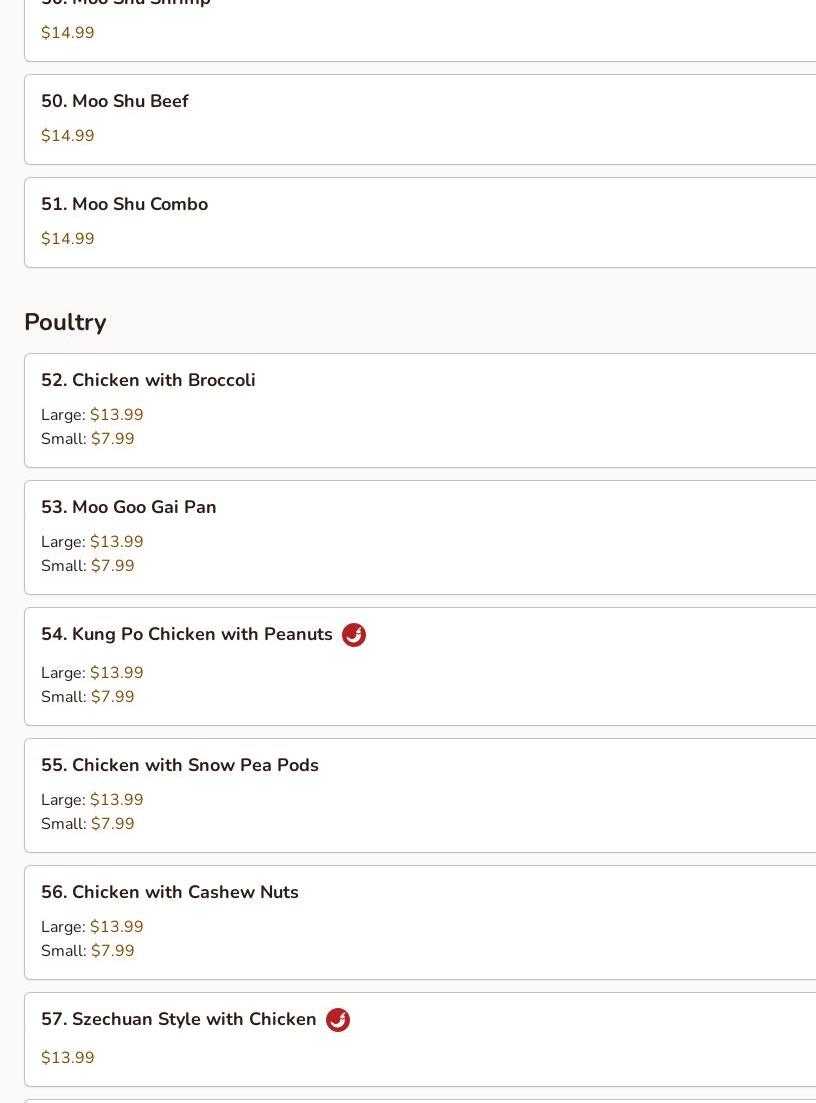Select 51. Moo Shu Combo menu item

pos(420,222)
